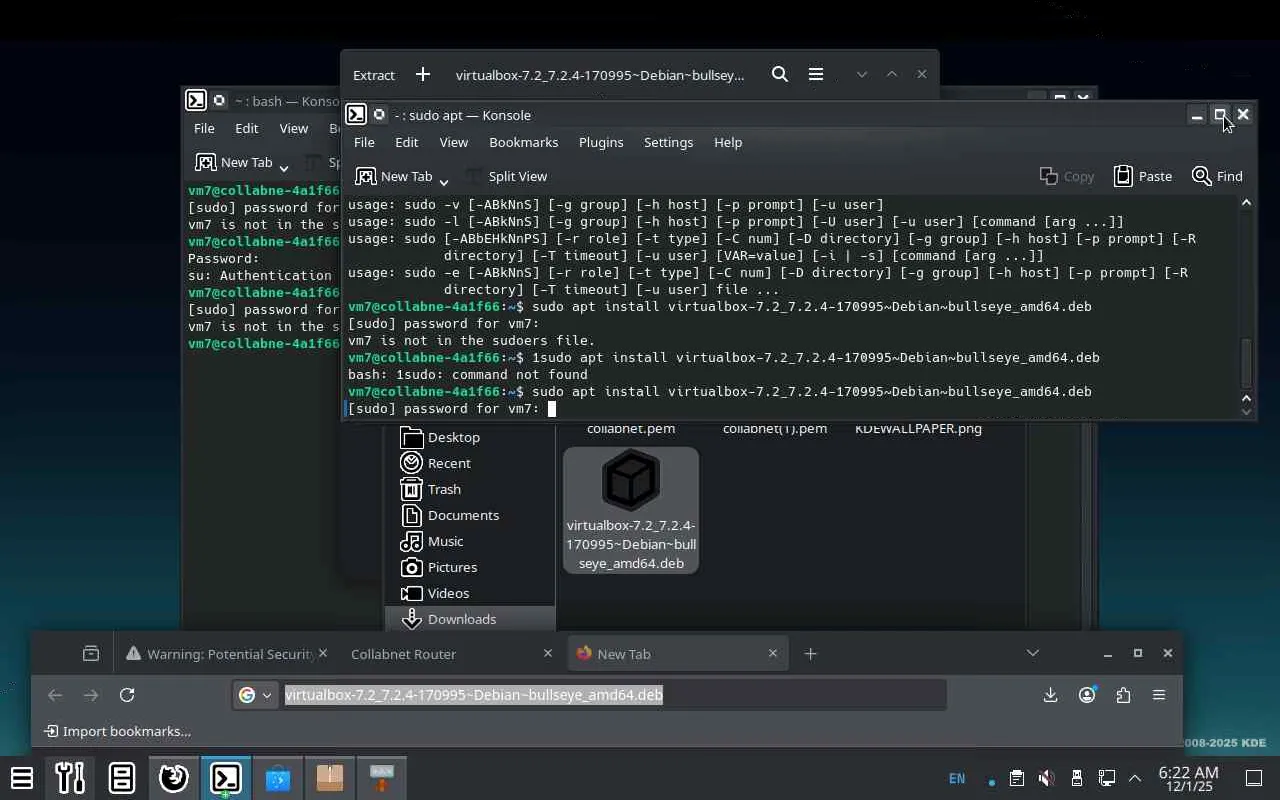Image resolution: width=1280 pixels, height=800 pixels.
Task: Open the Google search engine dropdown in address bar
Action: 254,695
